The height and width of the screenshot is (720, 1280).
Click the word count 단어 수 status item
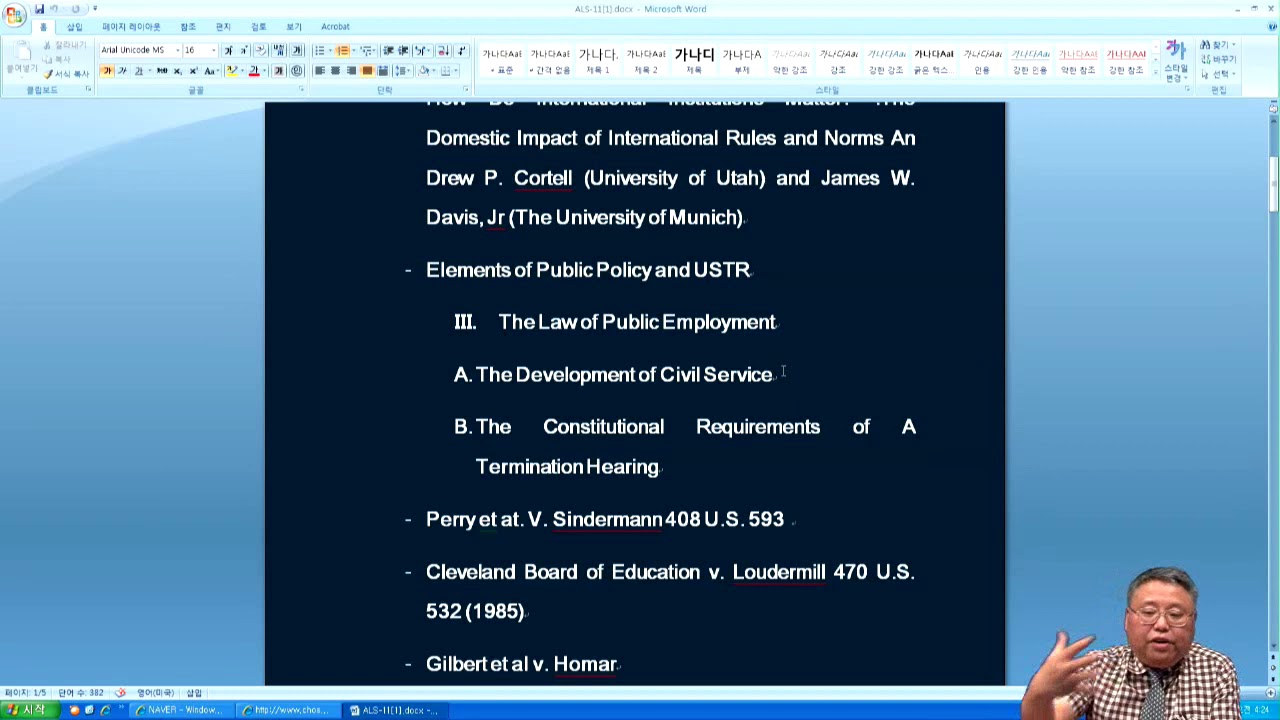click(81, 693)
